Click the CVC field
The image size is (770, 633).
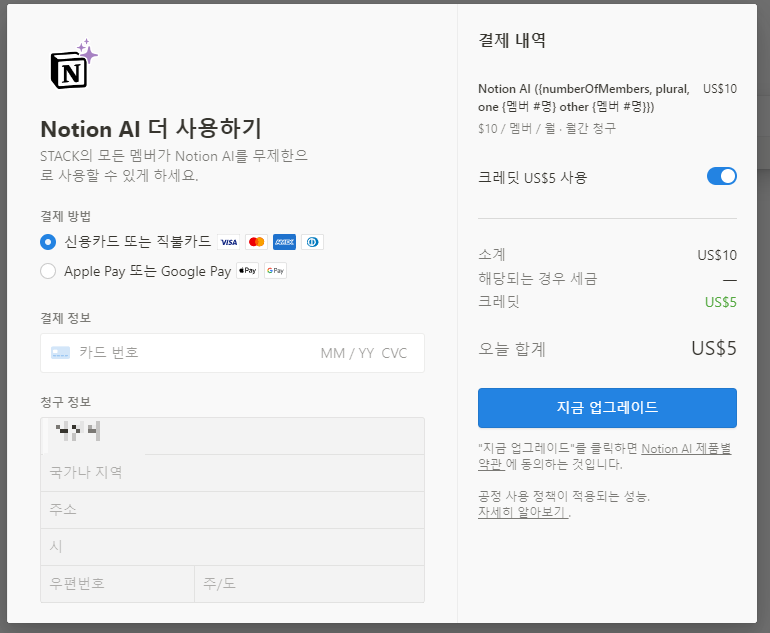click(394, 353)
